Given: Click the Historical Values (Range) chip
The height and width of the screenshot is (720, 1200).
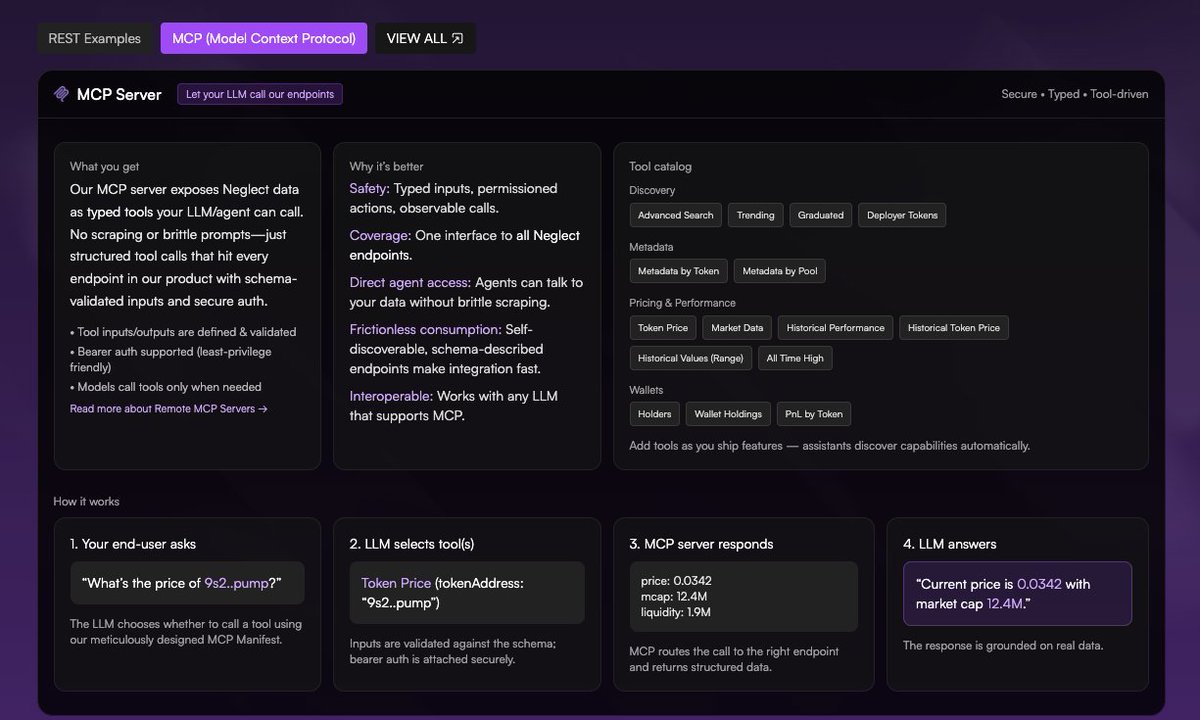Looking at the screenshot, I should pos(691,358).
